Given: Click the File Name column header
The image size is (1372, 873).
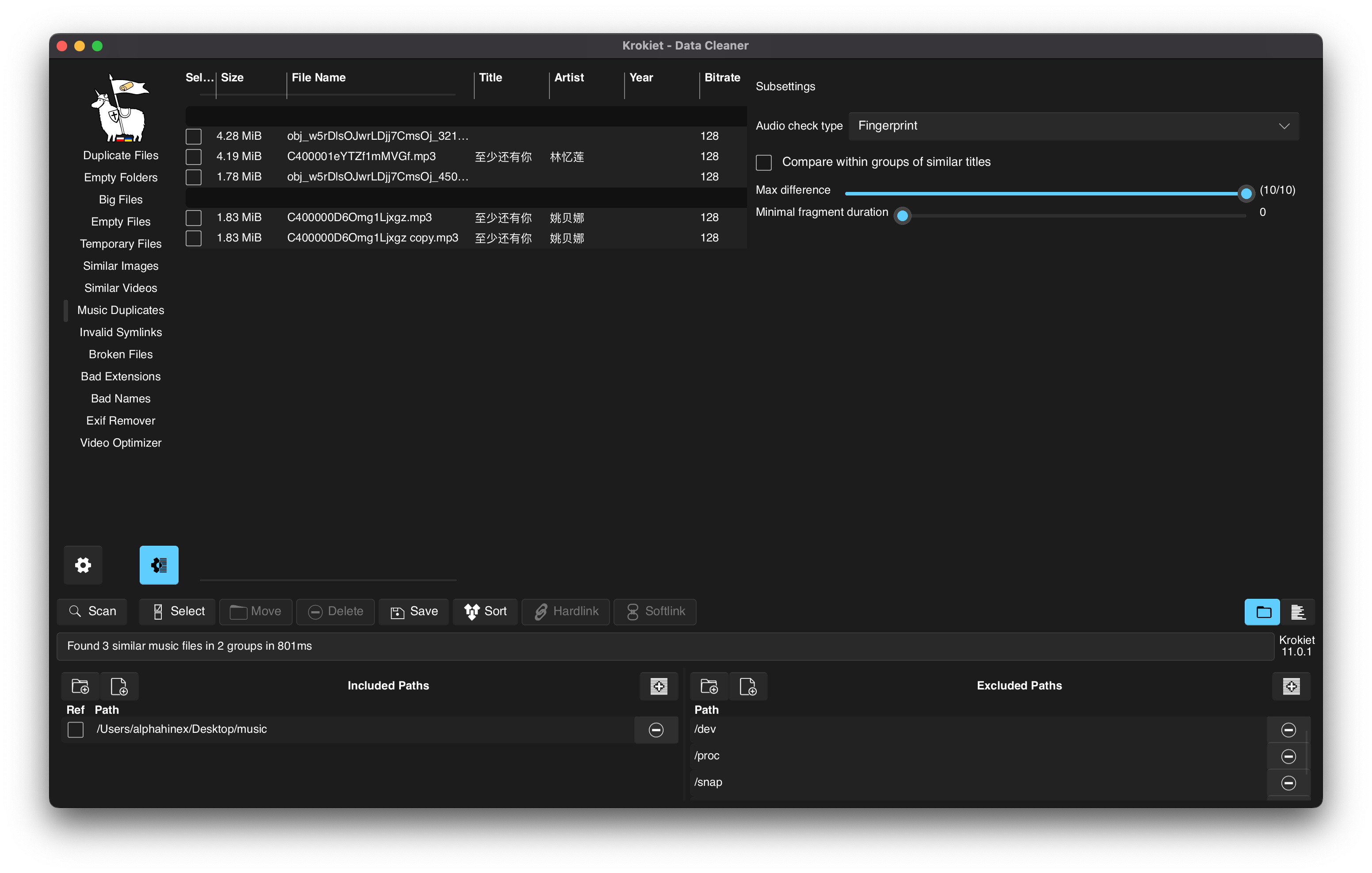Looking at the screenshot, I should (319, 77).
